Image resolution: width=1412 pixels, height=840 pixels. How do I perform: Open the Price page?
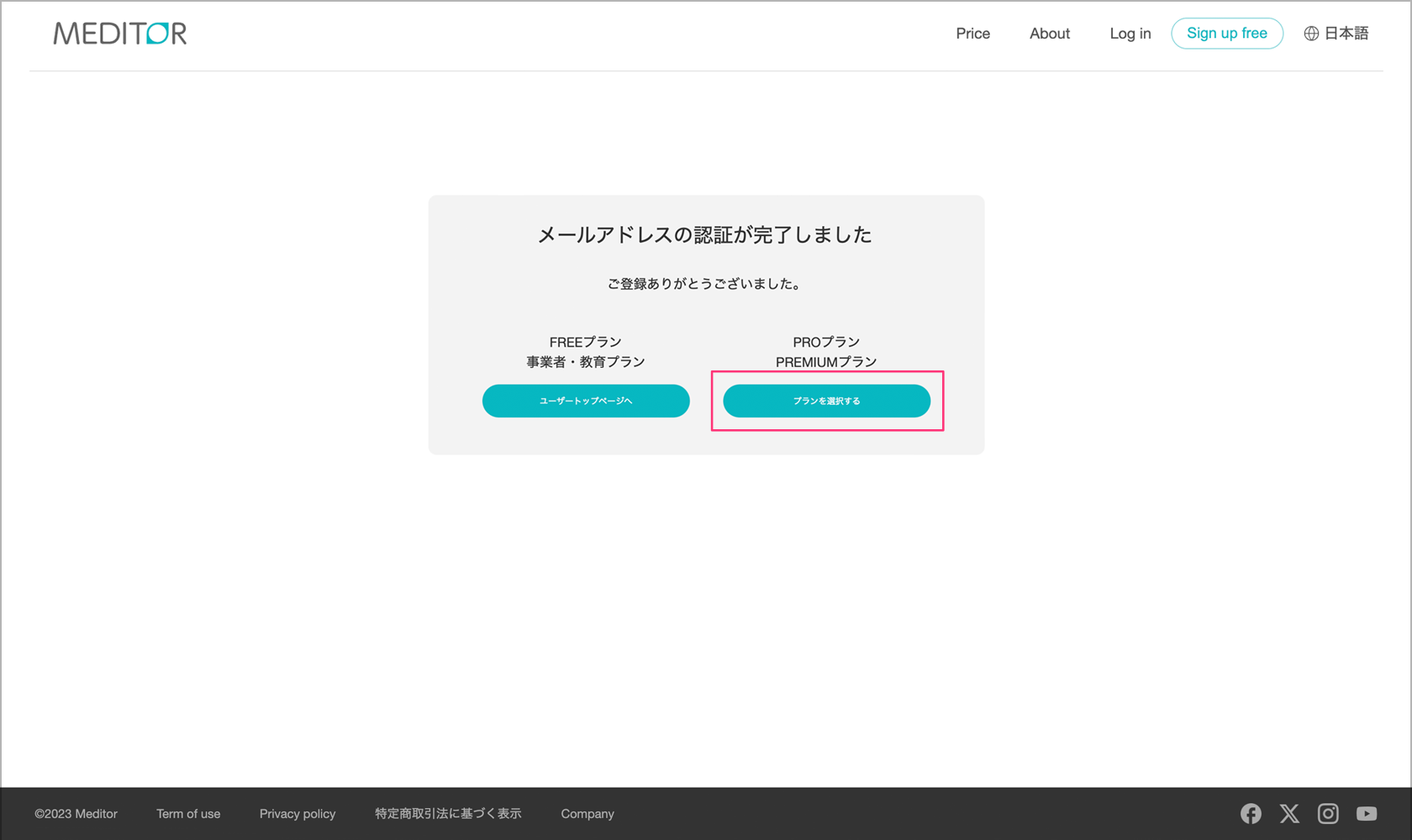(x=972, y=34)
